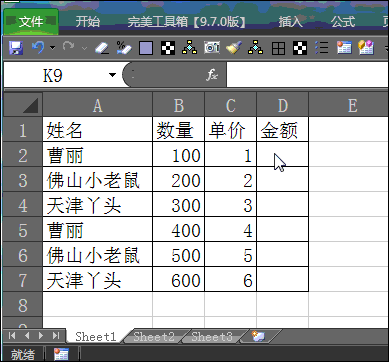The width and height of the screenshot is (389, 362).
Task: Click previous sheet navigation arrow
Action: point(27,335)
